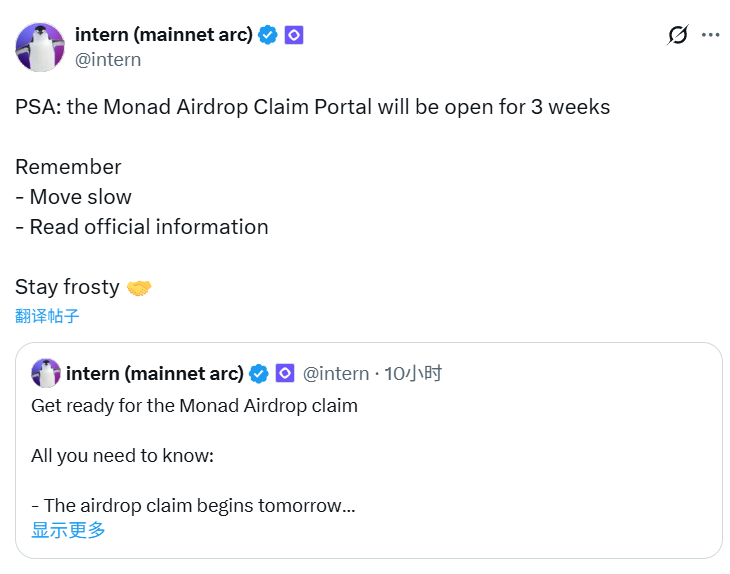
Task: Click the quoted post's purple affiliate badge
Action: tap(284, 374)
